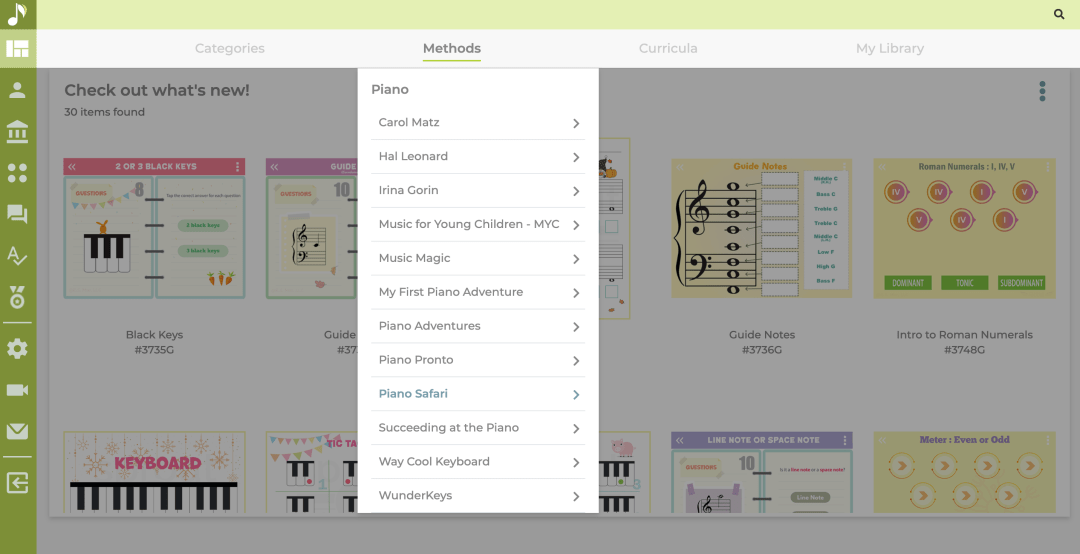This screenshot has height=554, width=1080.
Task: Open the Keyboard snowflake thumbnail
Action: tap(154, 473)
